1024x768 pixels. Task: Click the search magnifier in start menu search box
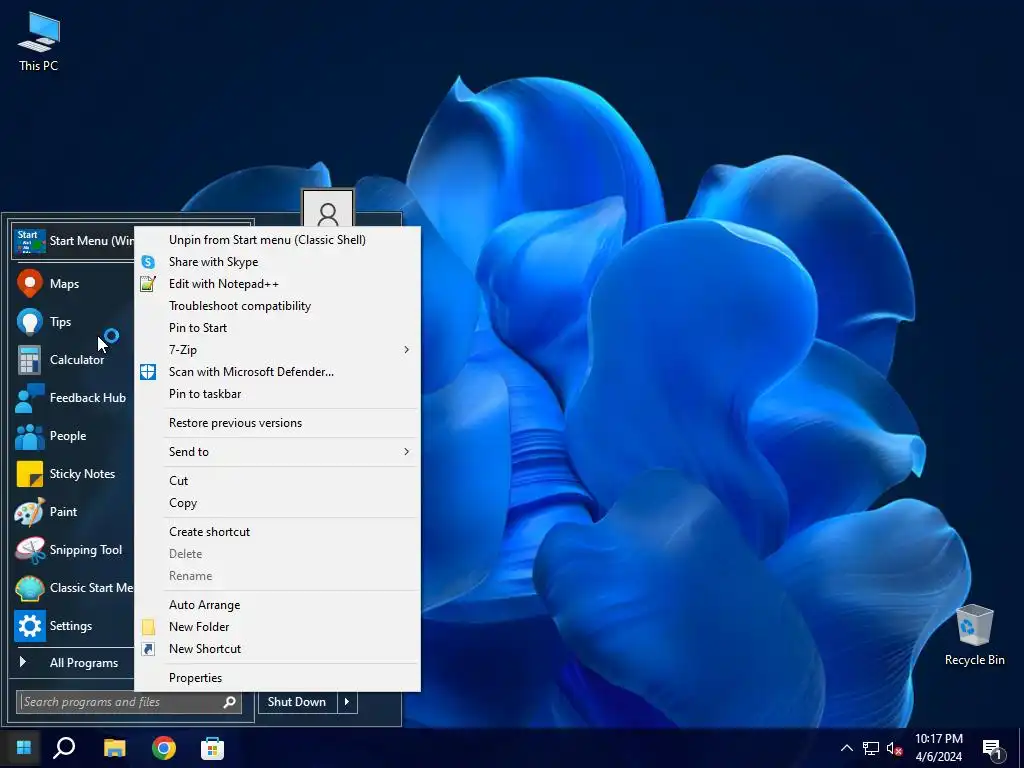pos(229,702)
